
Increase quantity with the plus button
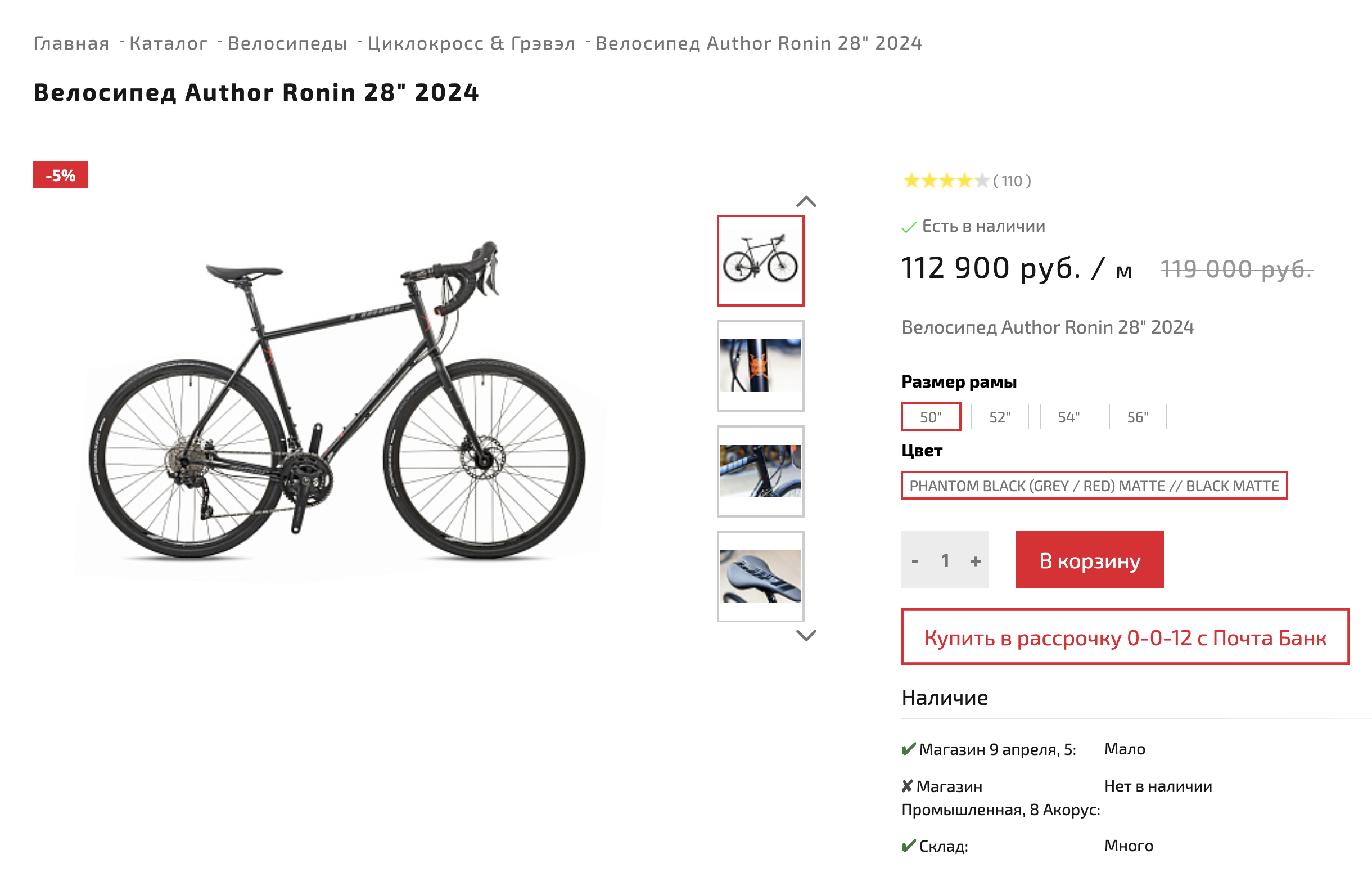click(x=975, y=561)
